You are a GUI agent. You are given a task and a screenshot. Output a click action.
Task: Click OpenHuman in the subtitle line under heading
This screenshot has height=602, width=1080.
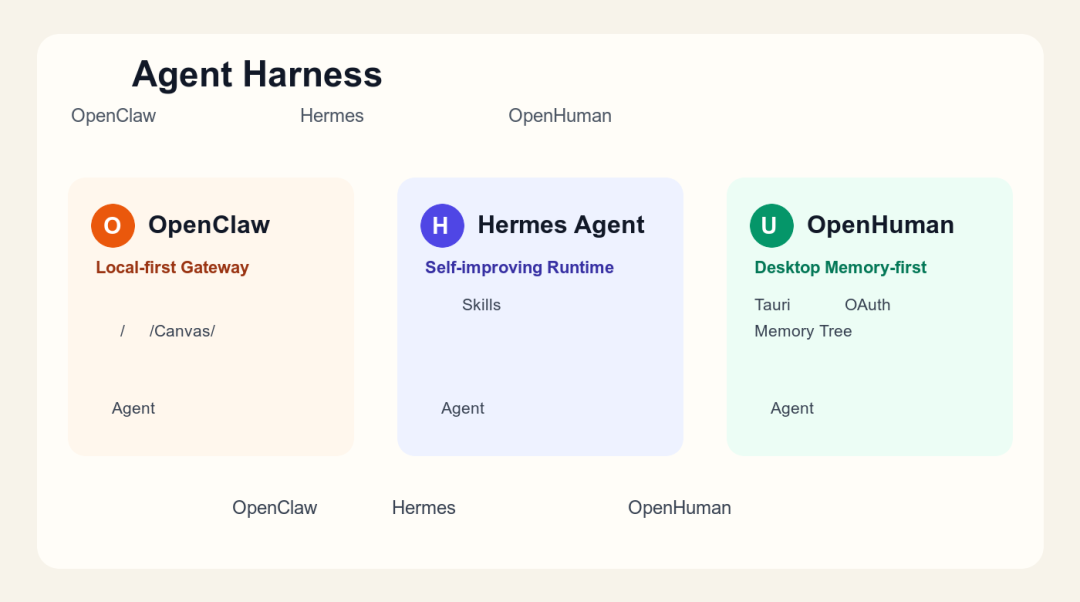[x=560, y=116]
